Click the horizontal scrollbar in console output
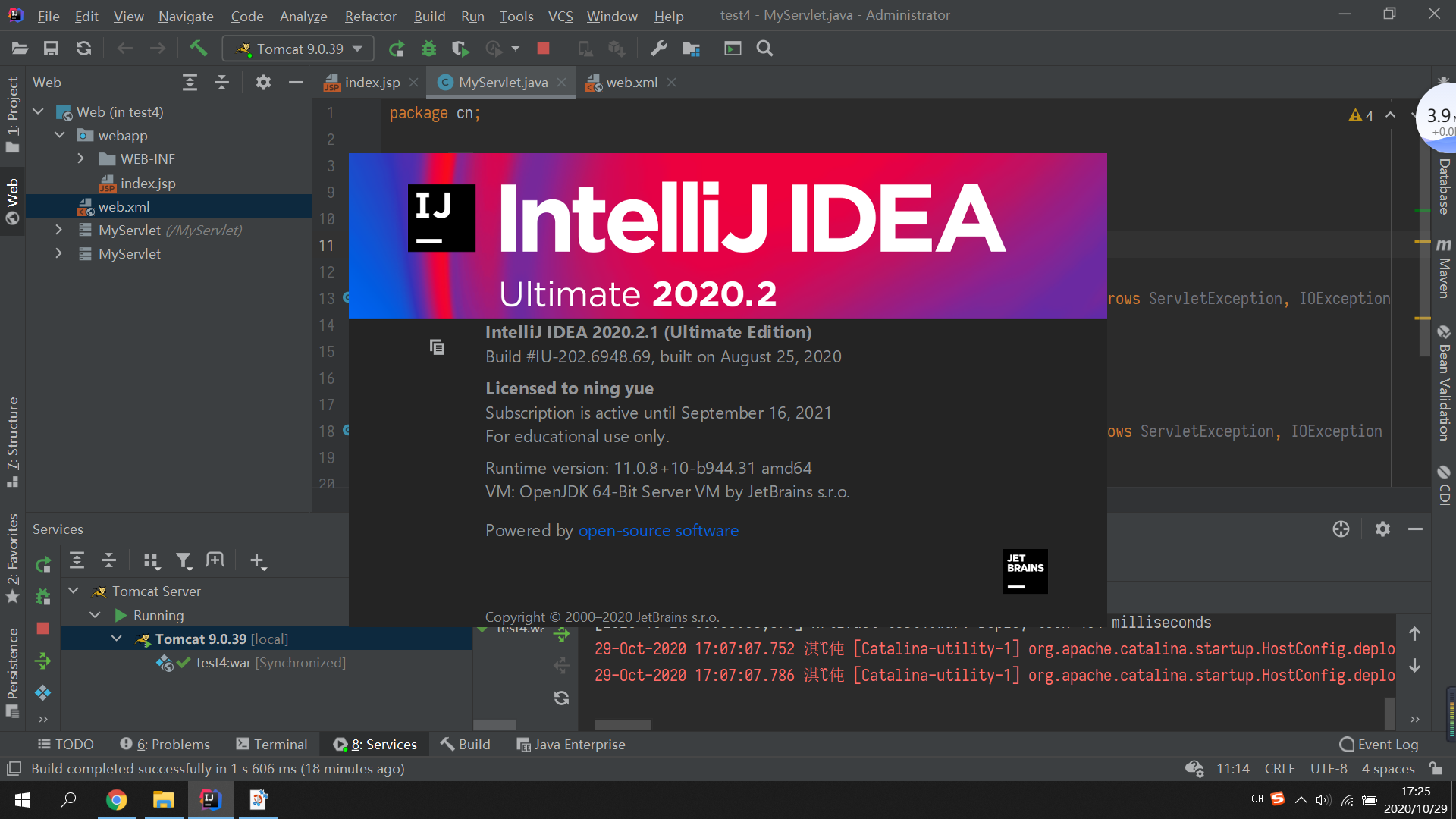The width and height of the screenshot is (1456, 819). point(623,725)
